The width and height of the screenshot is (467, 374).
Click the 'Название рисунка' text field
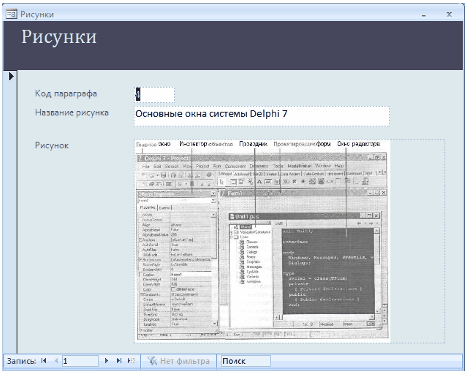[x=262, y=116]
